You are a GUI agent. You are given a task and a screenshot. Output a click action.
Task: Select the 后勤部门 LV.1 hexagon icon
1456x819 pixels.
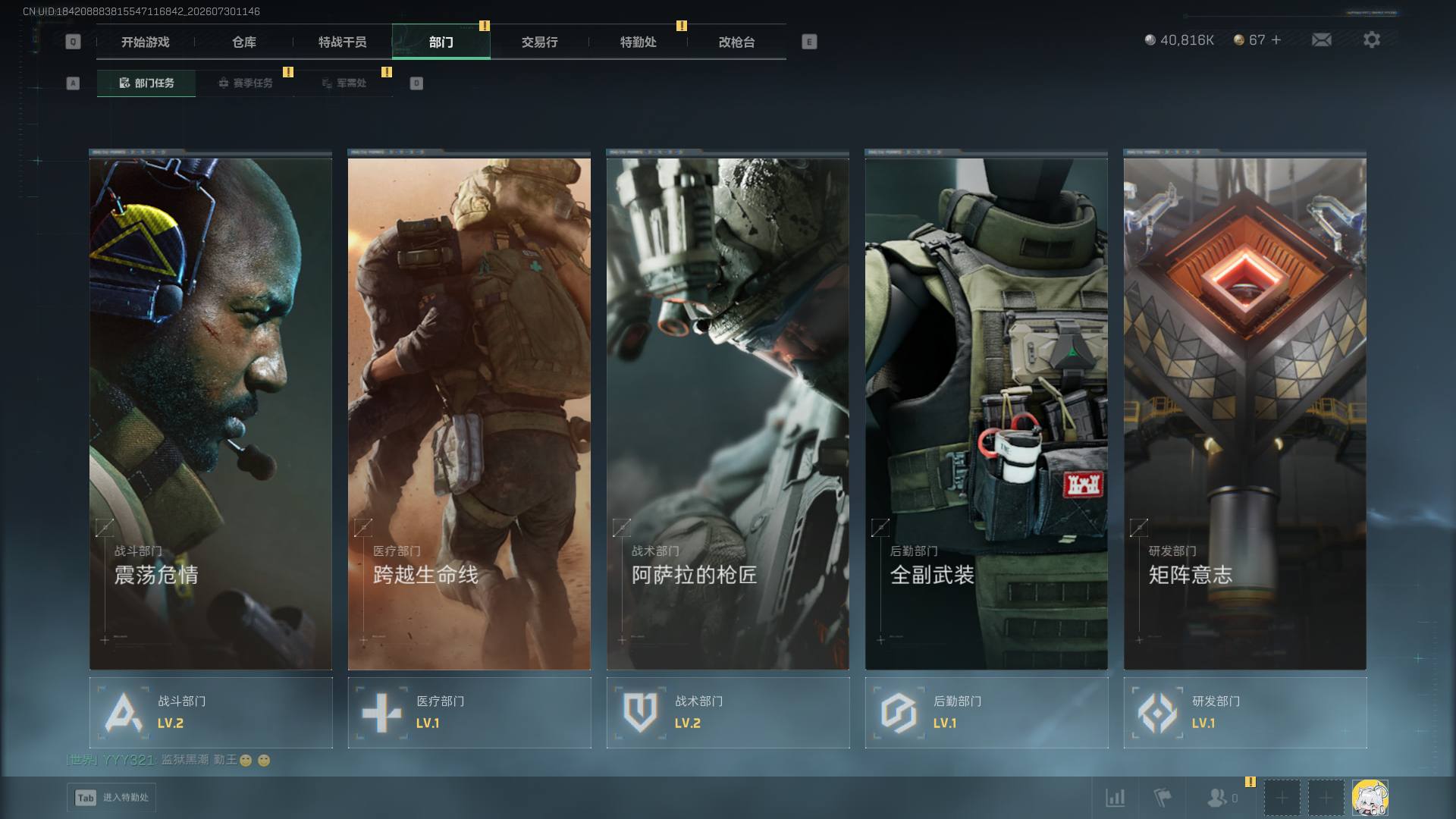coord(899,713)
